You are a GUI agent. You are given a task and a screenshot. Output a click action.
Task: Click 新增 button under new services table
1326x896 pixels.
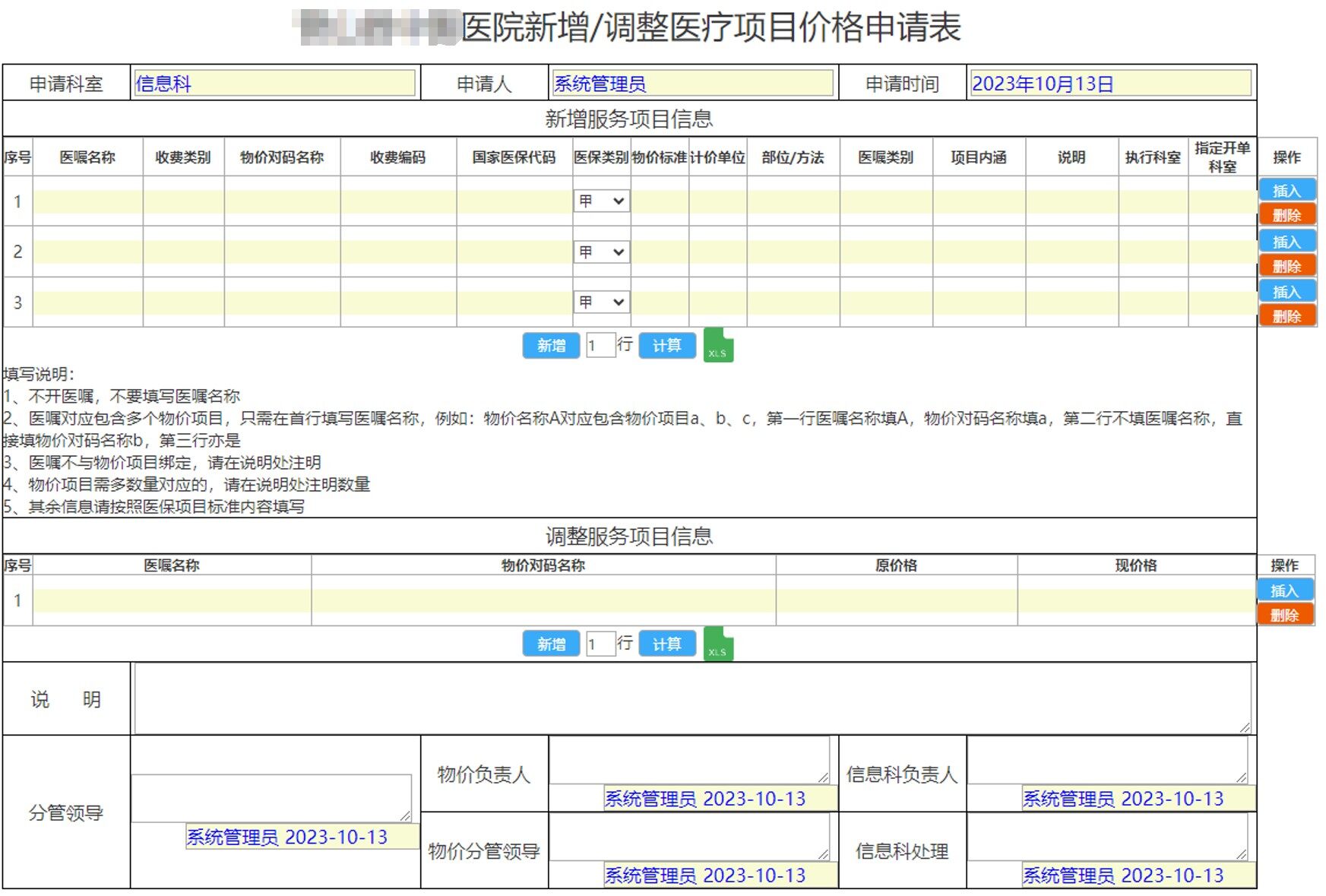click(551, 346)
